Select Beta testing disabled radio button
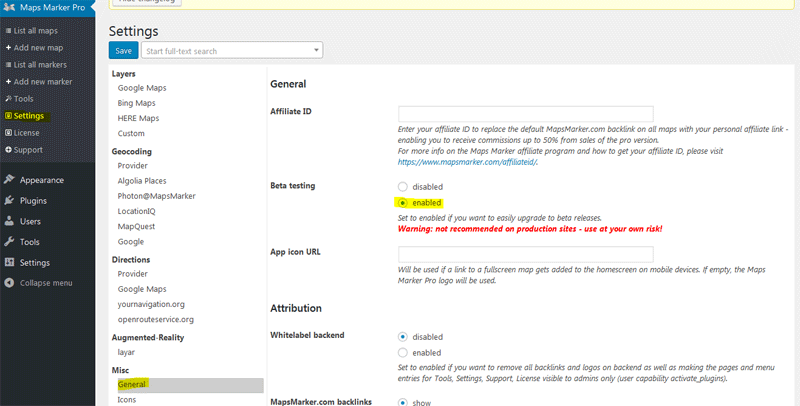The width and height of the screenshot is (800, 406). coord(403,187)
